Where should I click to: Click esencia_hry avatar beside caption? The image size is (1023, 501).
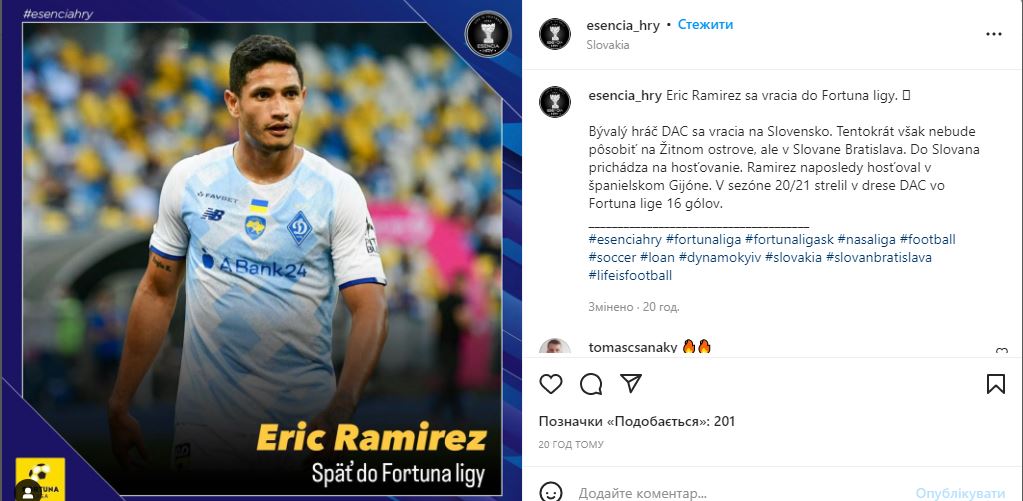click(x=555, y=102)
